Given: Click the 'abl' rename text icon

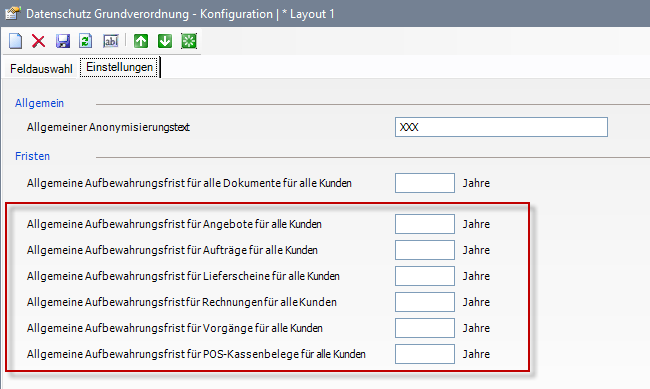Looking at the screenshot, I should point(111,41).
